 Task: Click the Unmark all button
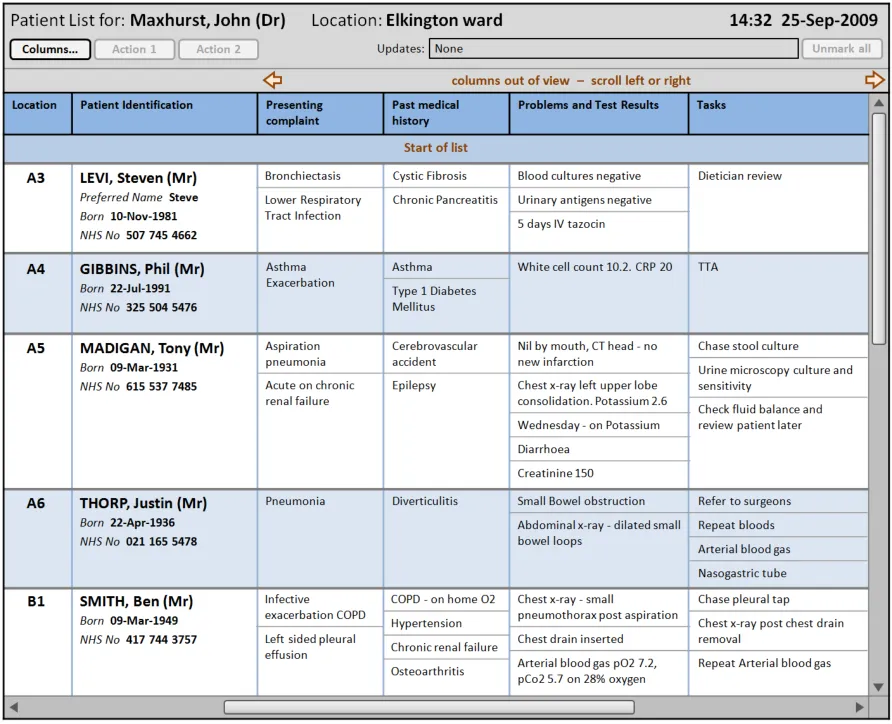841,49
